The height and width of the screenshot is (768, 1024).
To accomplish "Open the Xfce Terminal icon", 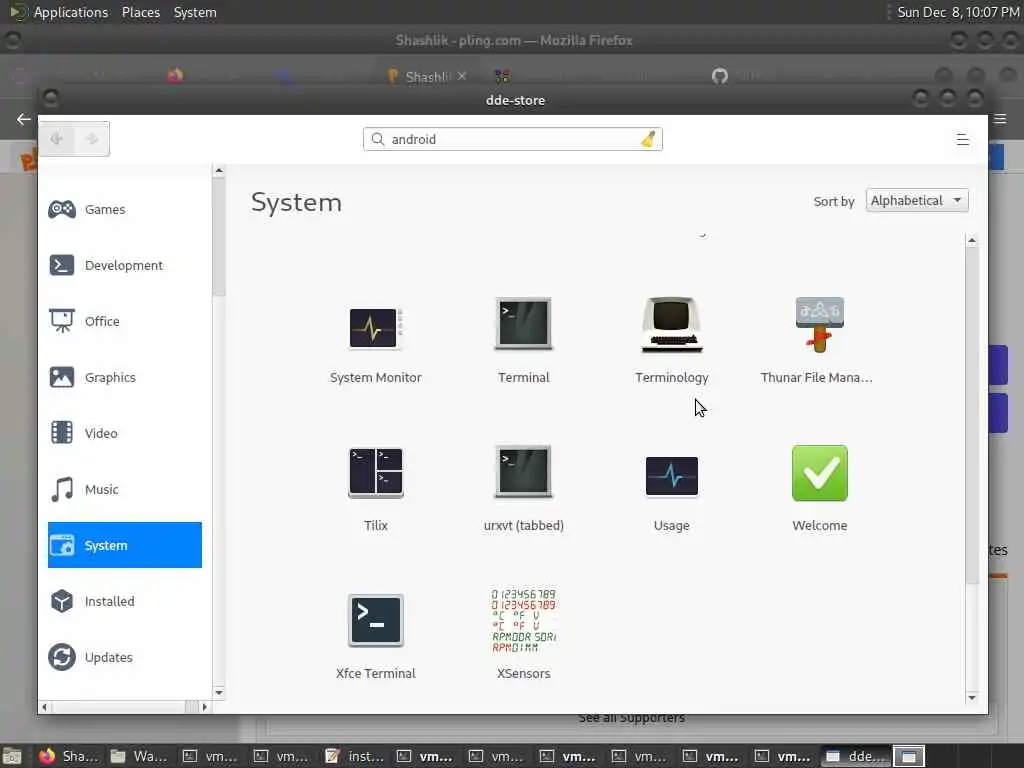I will (376, 620).
